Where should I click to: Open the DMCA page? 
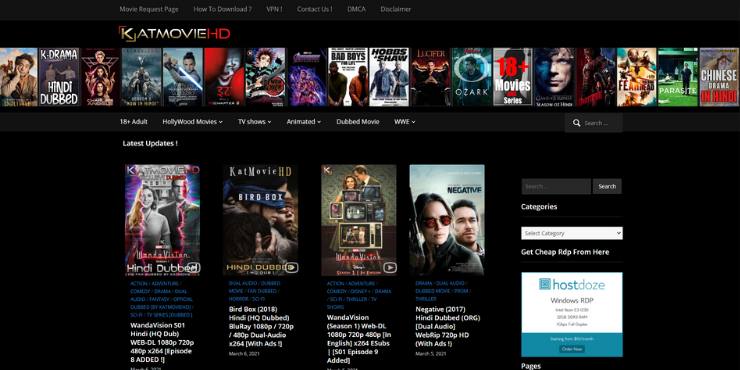pos(356,9)
